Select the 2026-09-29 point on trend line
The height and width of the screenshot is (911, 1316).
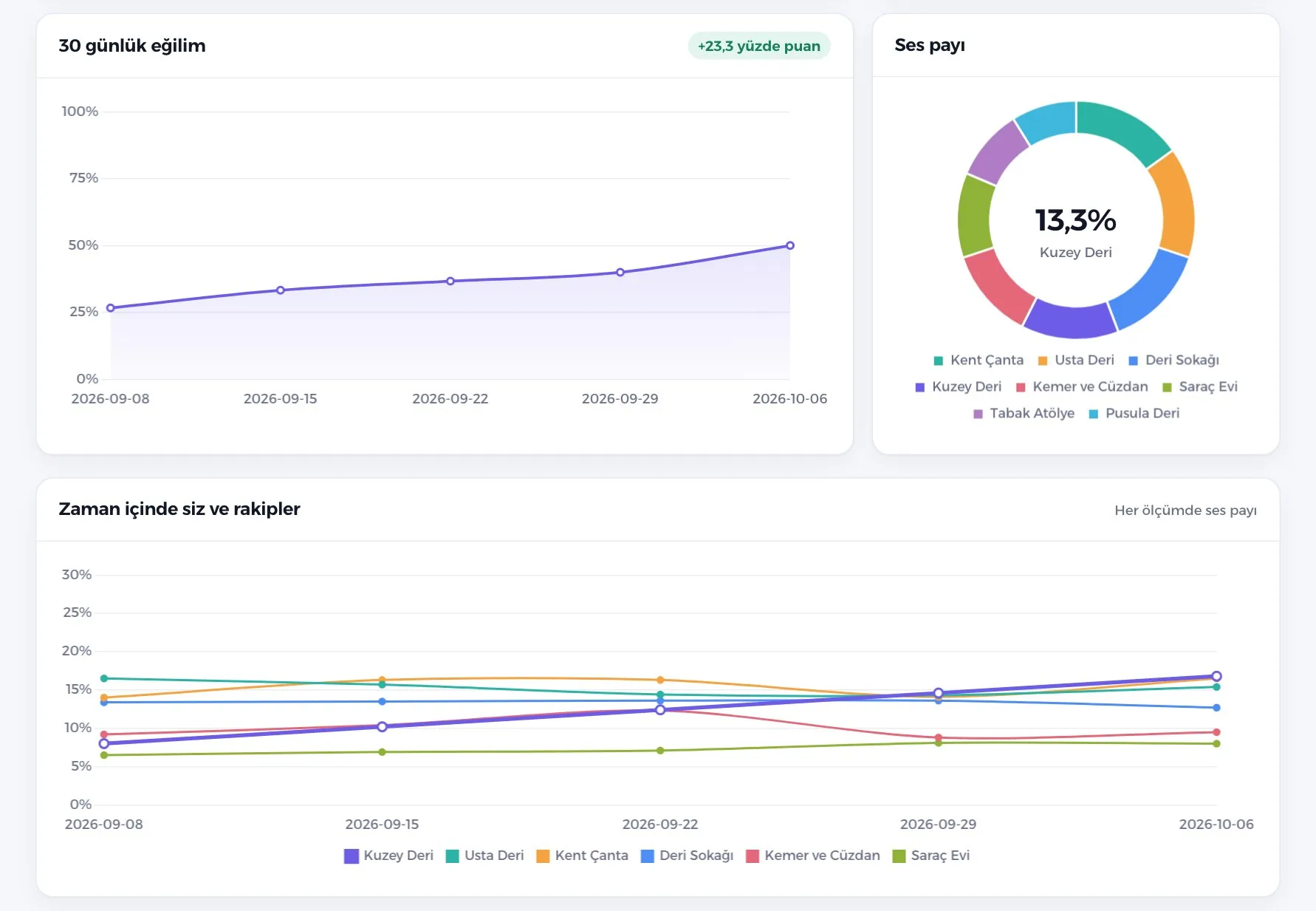tap(620, 273)
